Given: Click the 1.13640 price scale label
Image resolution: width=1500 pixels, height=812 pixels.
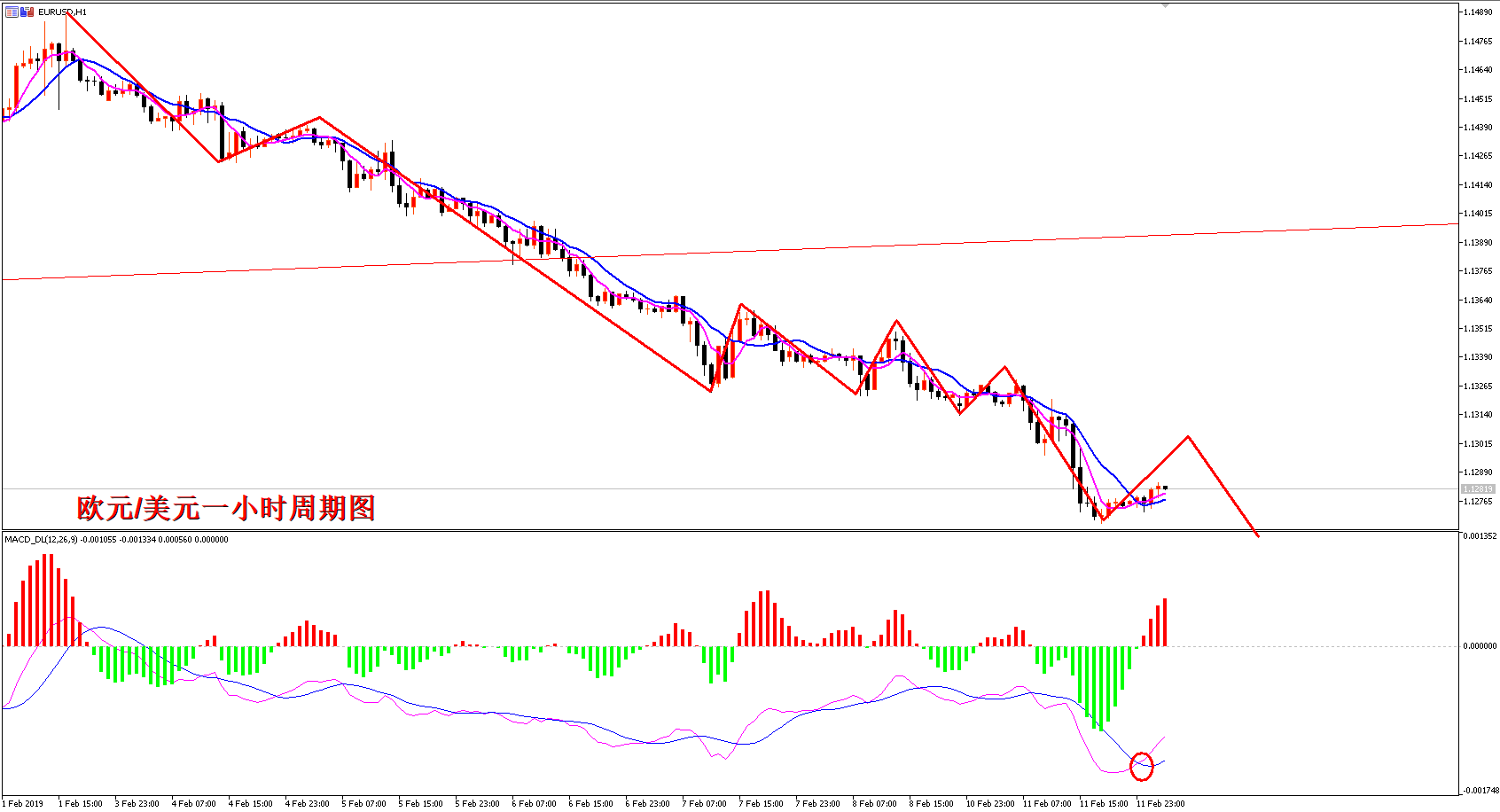Looking at the screenshot, I should click(1477, 301).
